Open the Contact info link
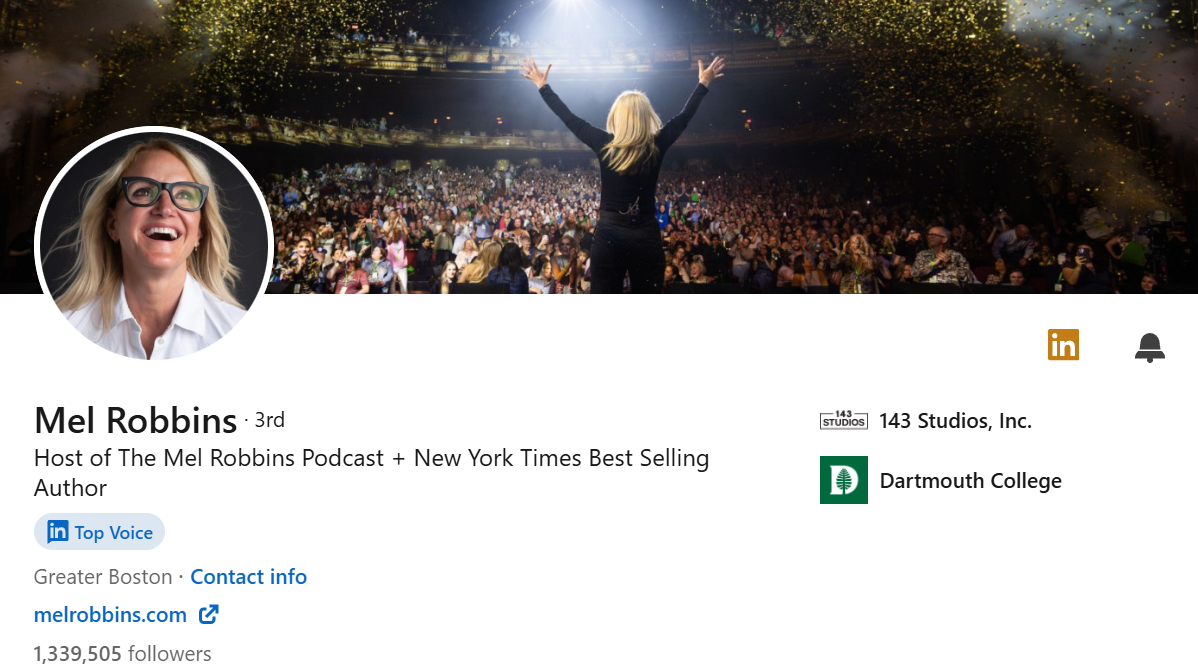The width and height of the screenshot is (1198, 672). click(x=248, y=577)
